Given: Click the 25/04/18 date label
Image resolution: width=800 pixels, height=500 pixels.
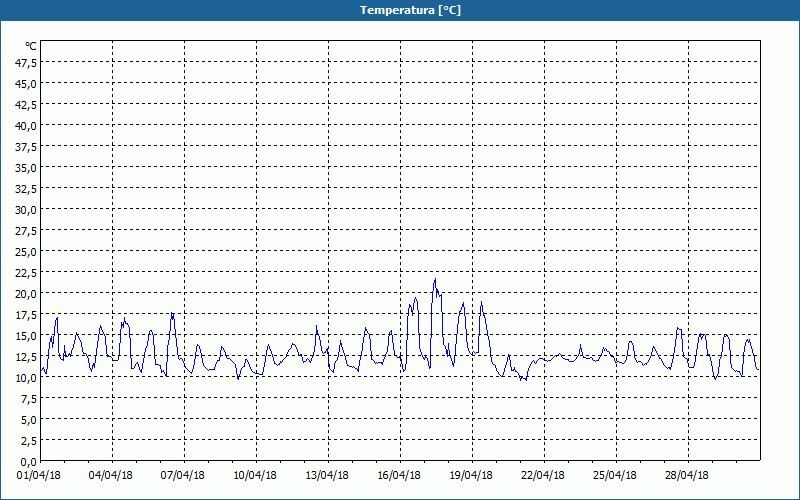Looking at the screenshot, I should tap(615, 476).
